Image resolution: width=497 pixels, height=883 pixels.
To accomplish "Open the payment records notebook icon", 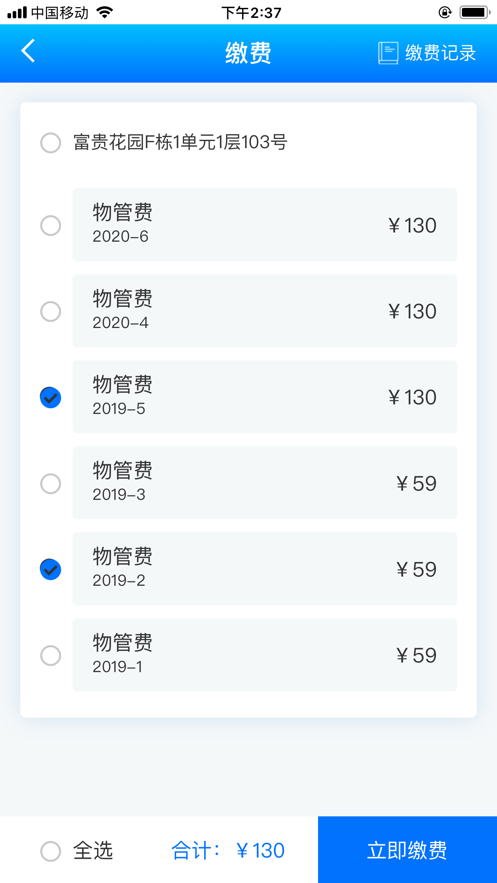I will pyautogui.click(x=388, y=53).
